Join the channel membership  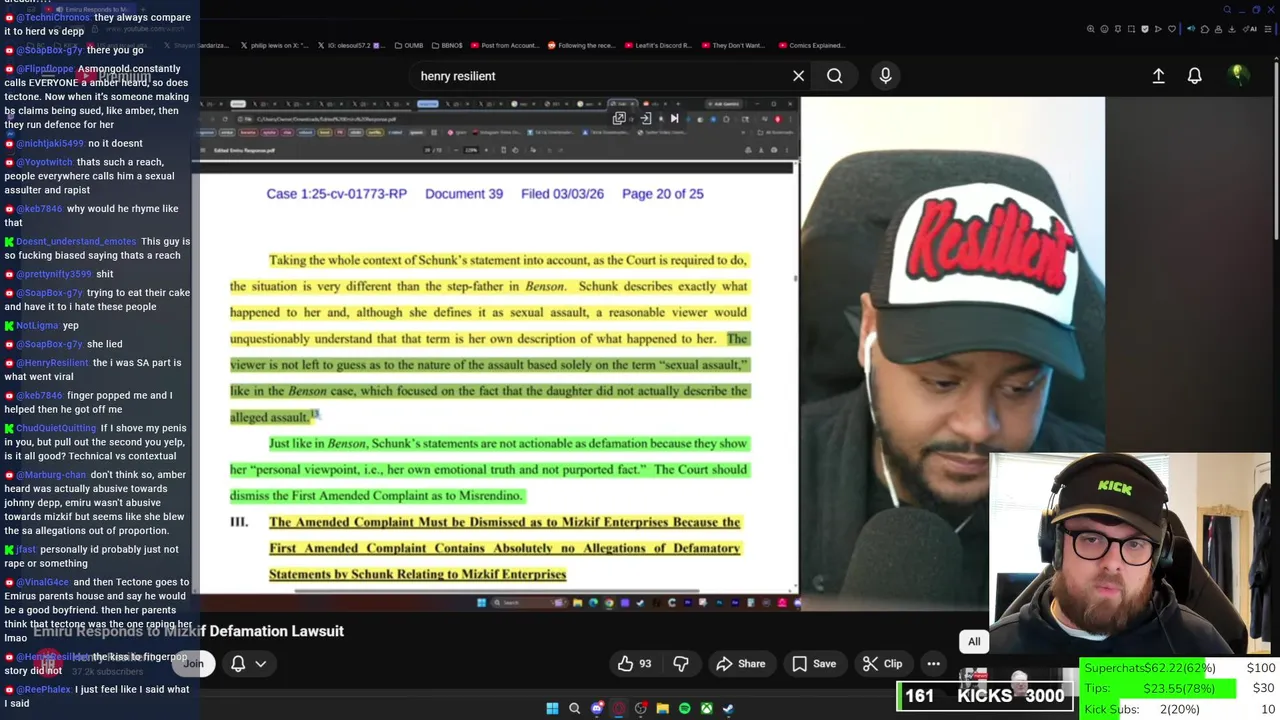(193, 664)
